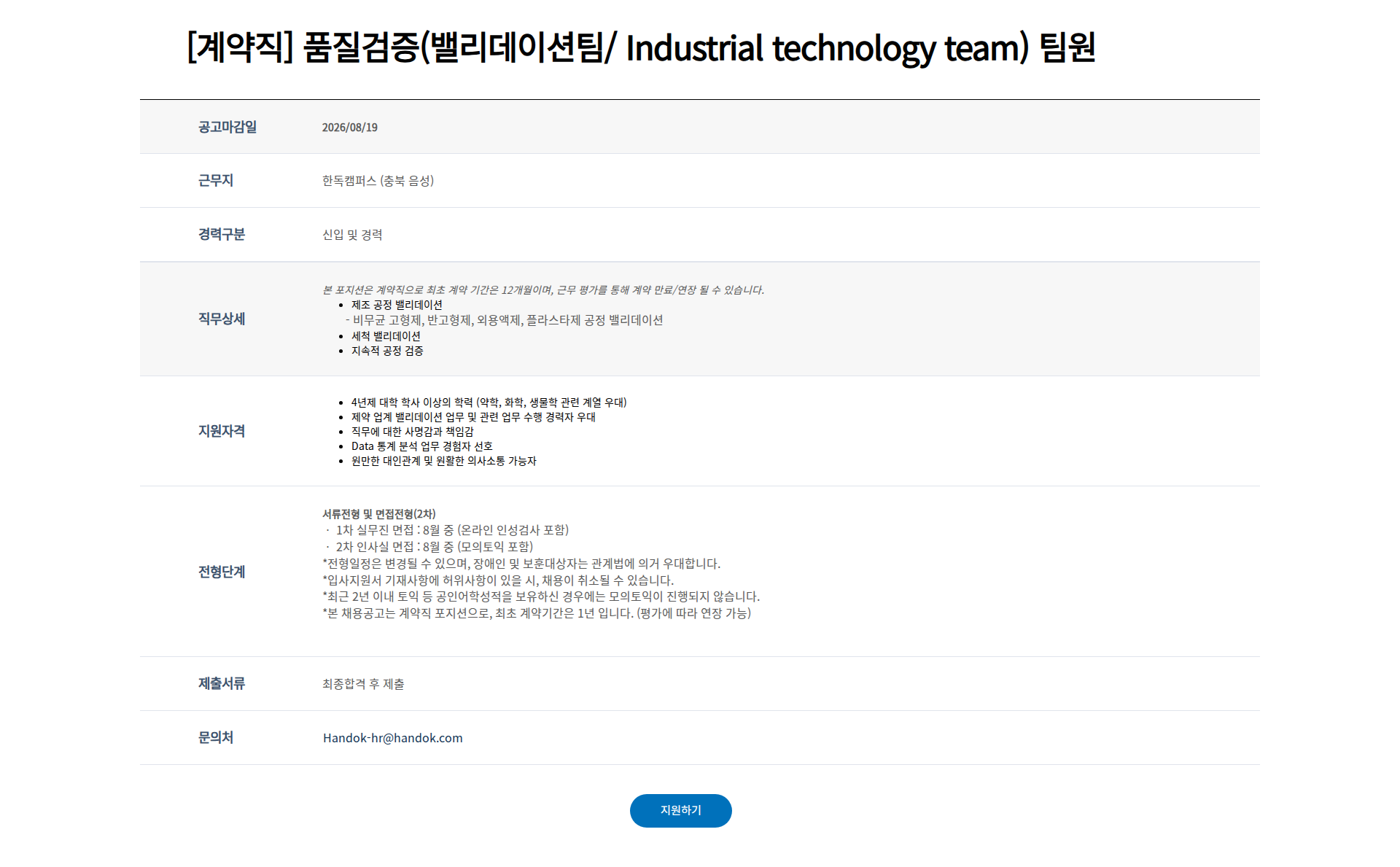Click the 제약 업계 밸리데이션 경력자 우대 bullet
Screen dimensions: 1400x867
pos(473,417)
